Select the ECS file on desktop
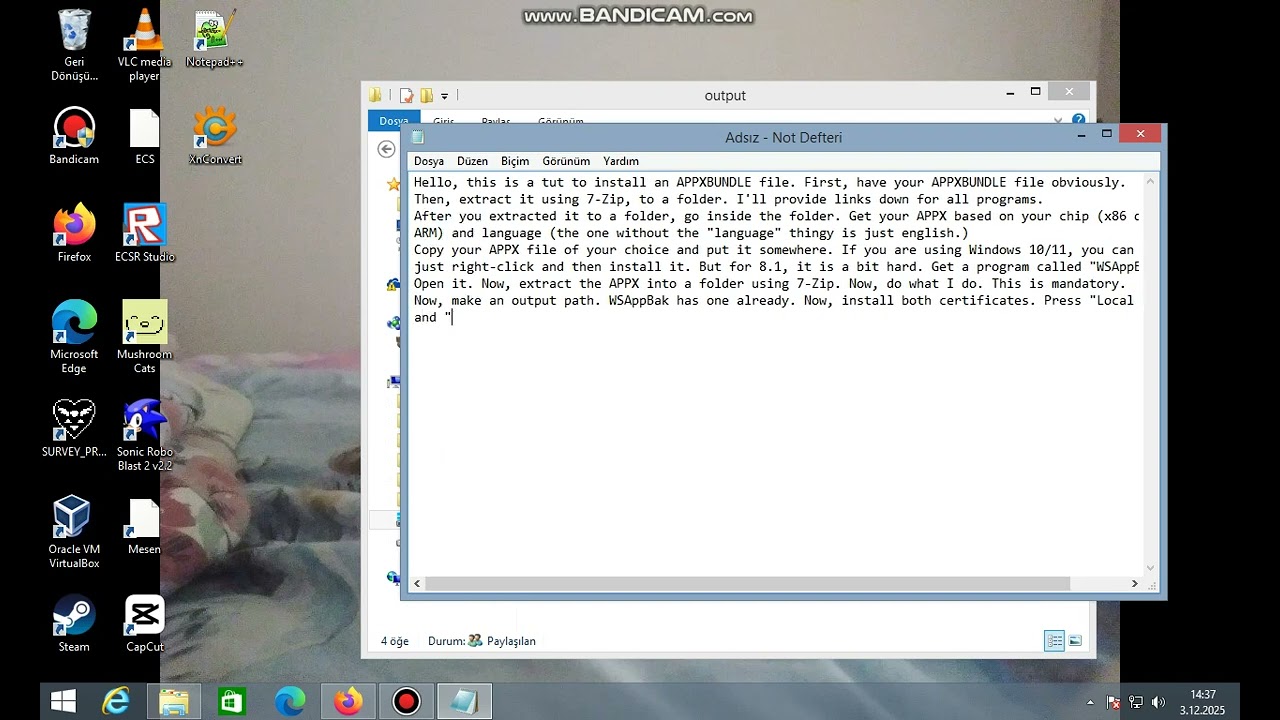 tap(144, 137)
